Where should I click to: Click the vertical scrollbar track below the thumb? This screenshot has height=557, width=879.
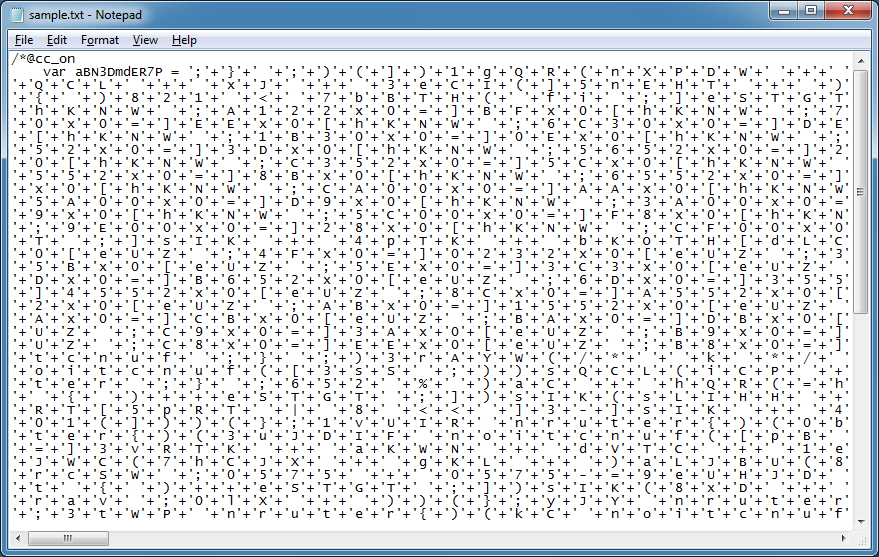861,420
